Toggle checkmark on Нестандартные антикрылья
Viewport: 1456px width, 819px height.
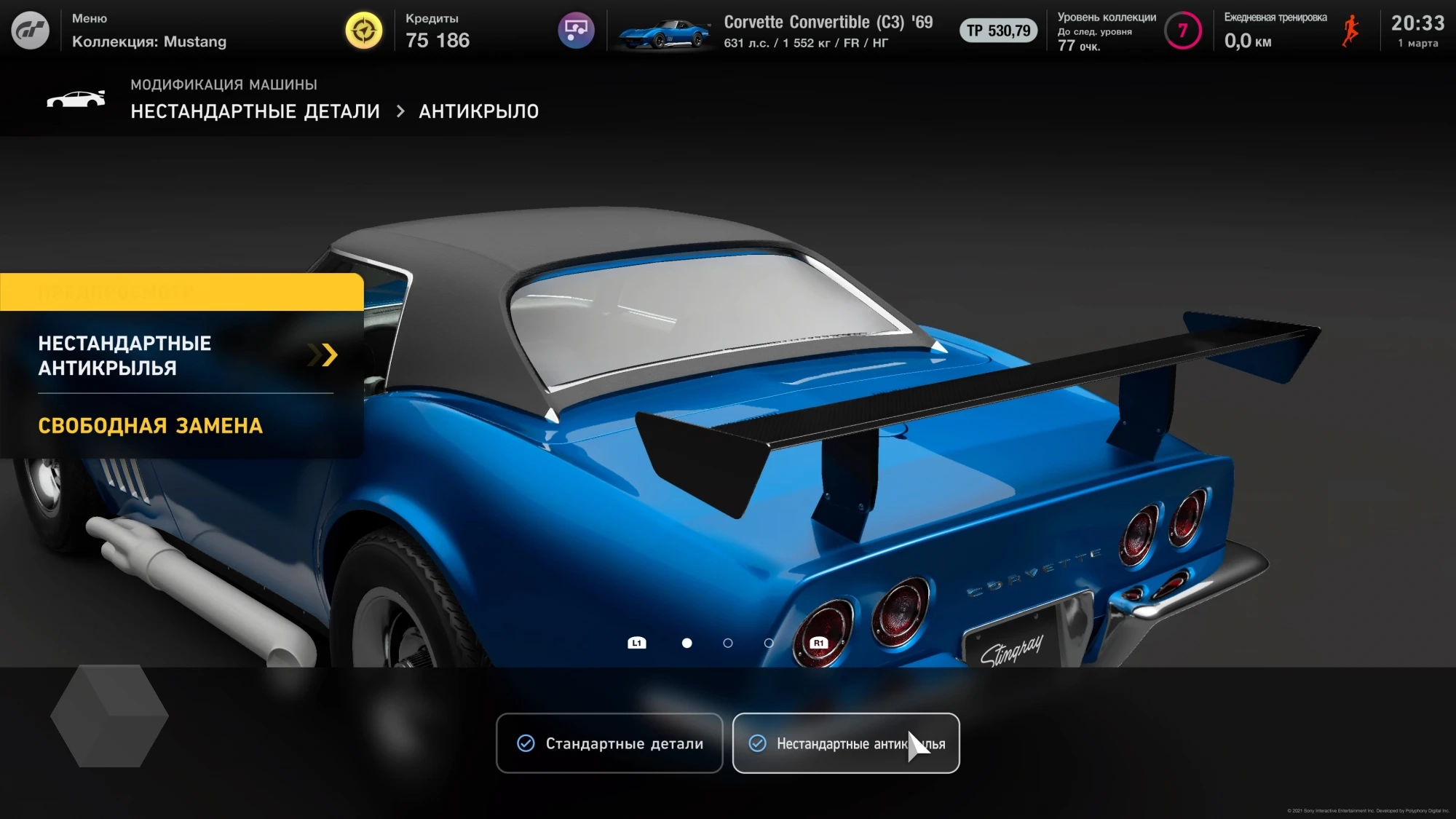(757, 743)
